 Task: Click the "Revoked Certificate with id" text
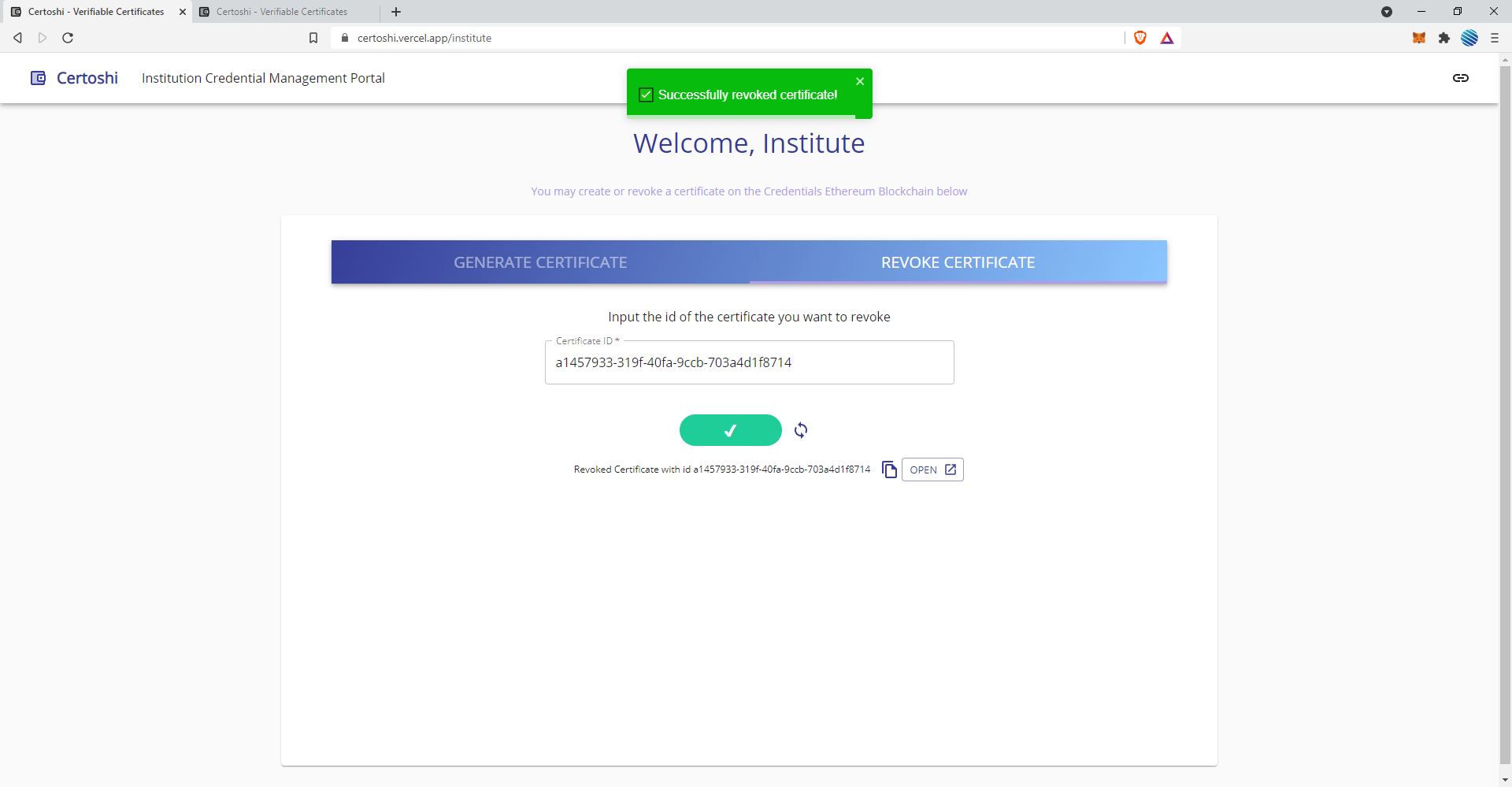pos(722,470)
